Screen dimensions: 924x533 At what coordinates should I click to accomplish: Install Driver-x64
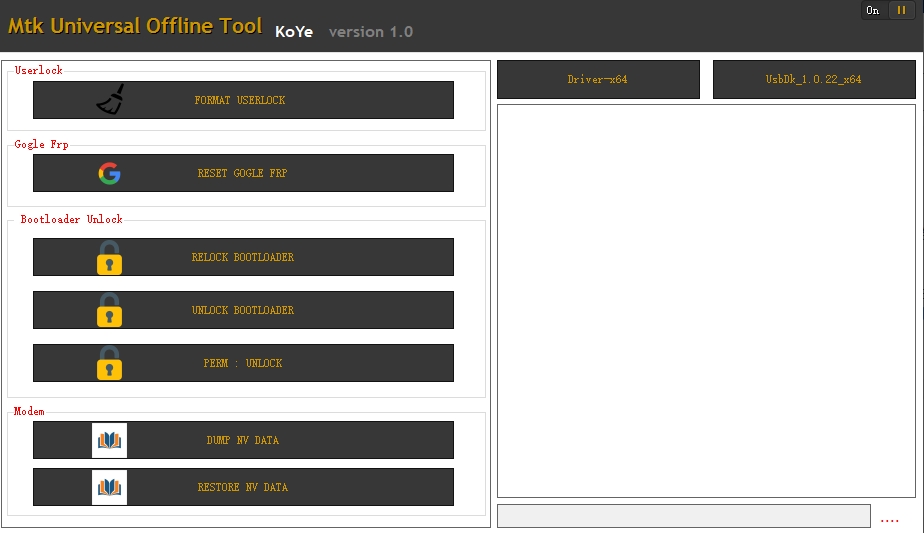(598, 79)
